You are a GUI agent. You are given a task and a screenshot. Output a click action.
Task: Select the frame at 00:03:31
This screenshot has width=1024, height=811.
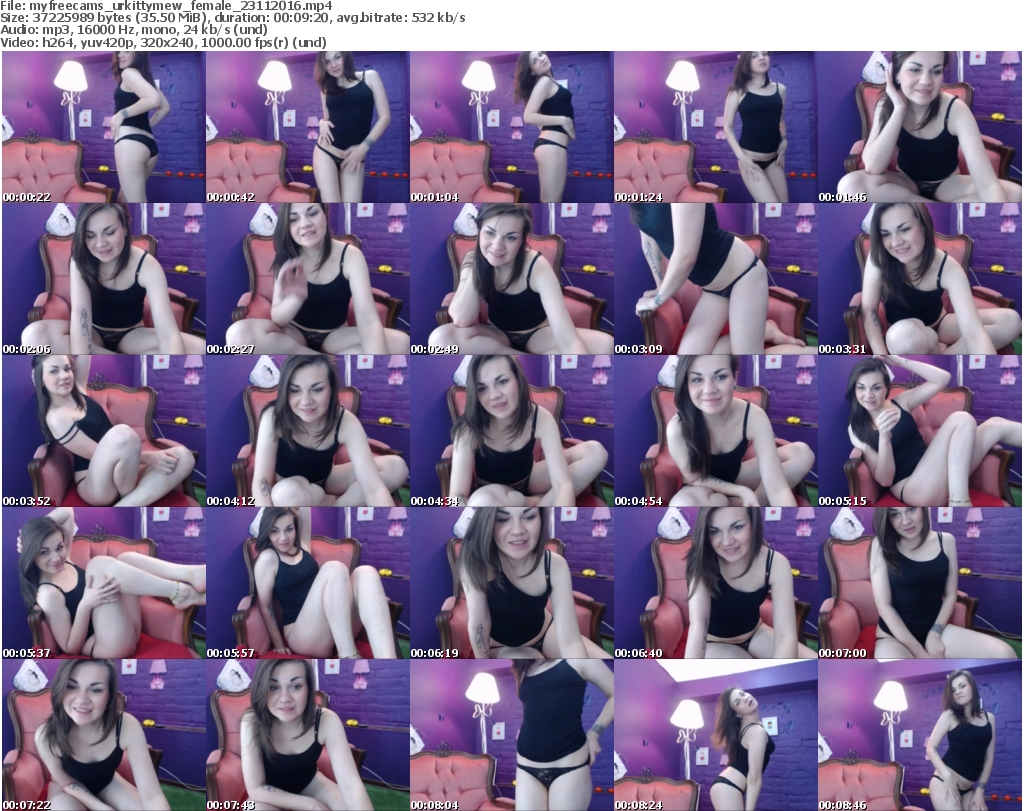pos(920,279)
